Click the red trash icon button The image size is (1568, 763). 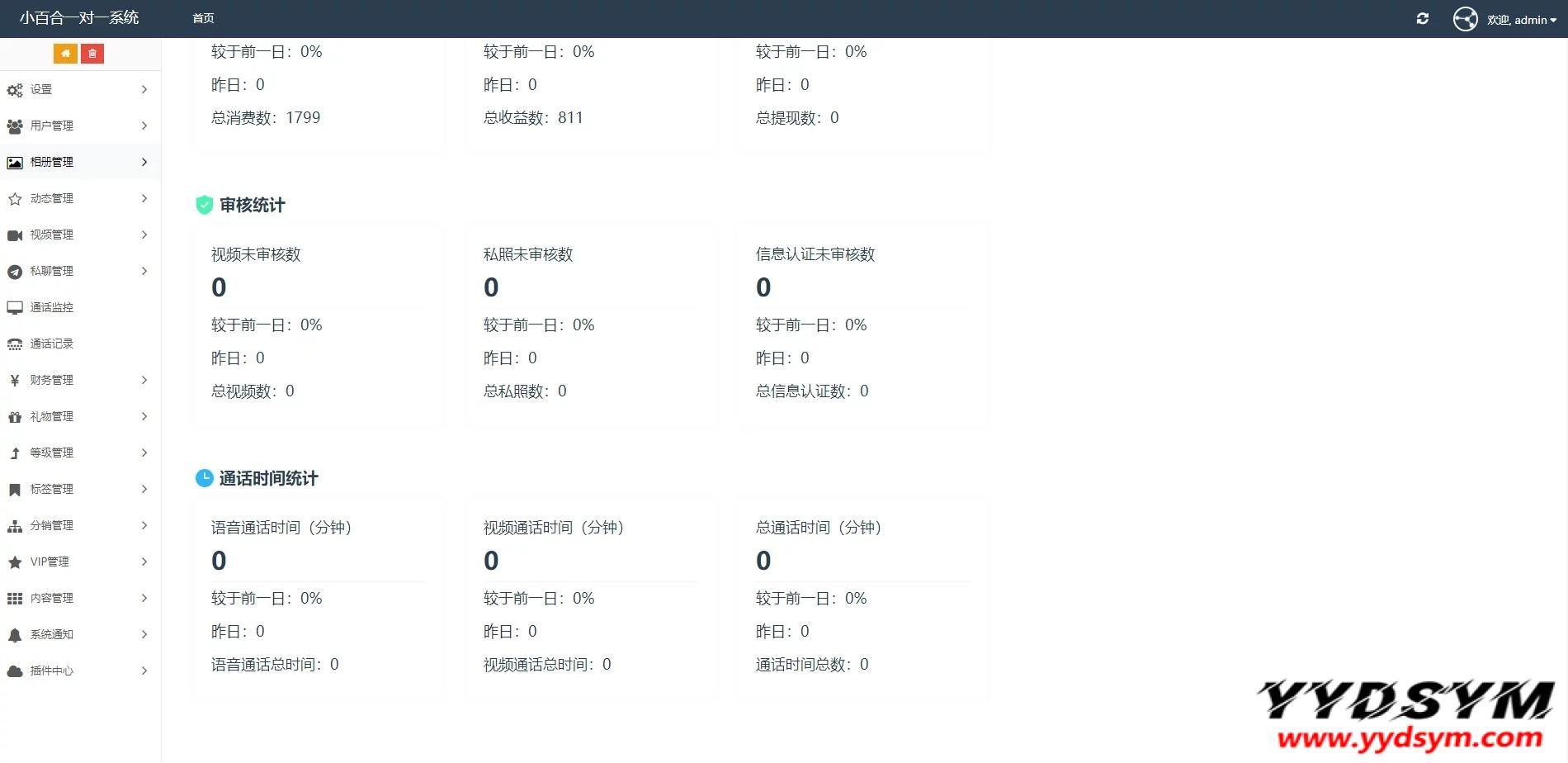(92, 54)
